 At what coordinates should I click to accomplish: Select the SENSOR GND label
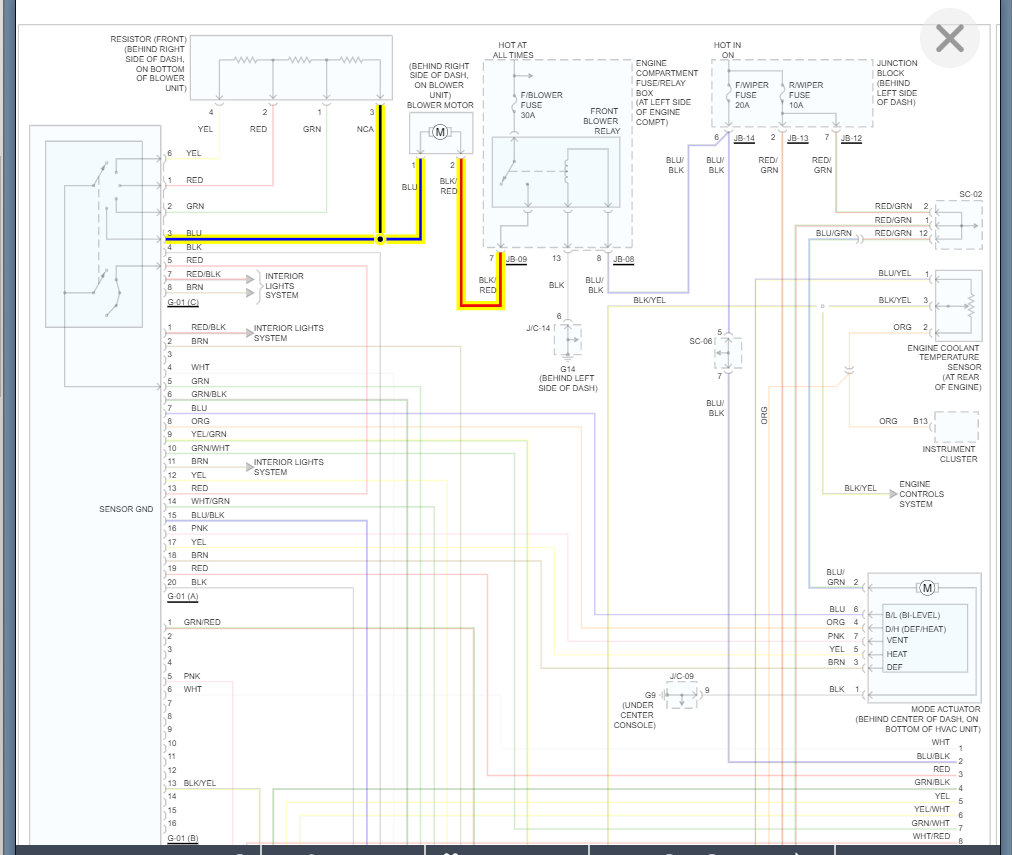click(x=126, y=509)
